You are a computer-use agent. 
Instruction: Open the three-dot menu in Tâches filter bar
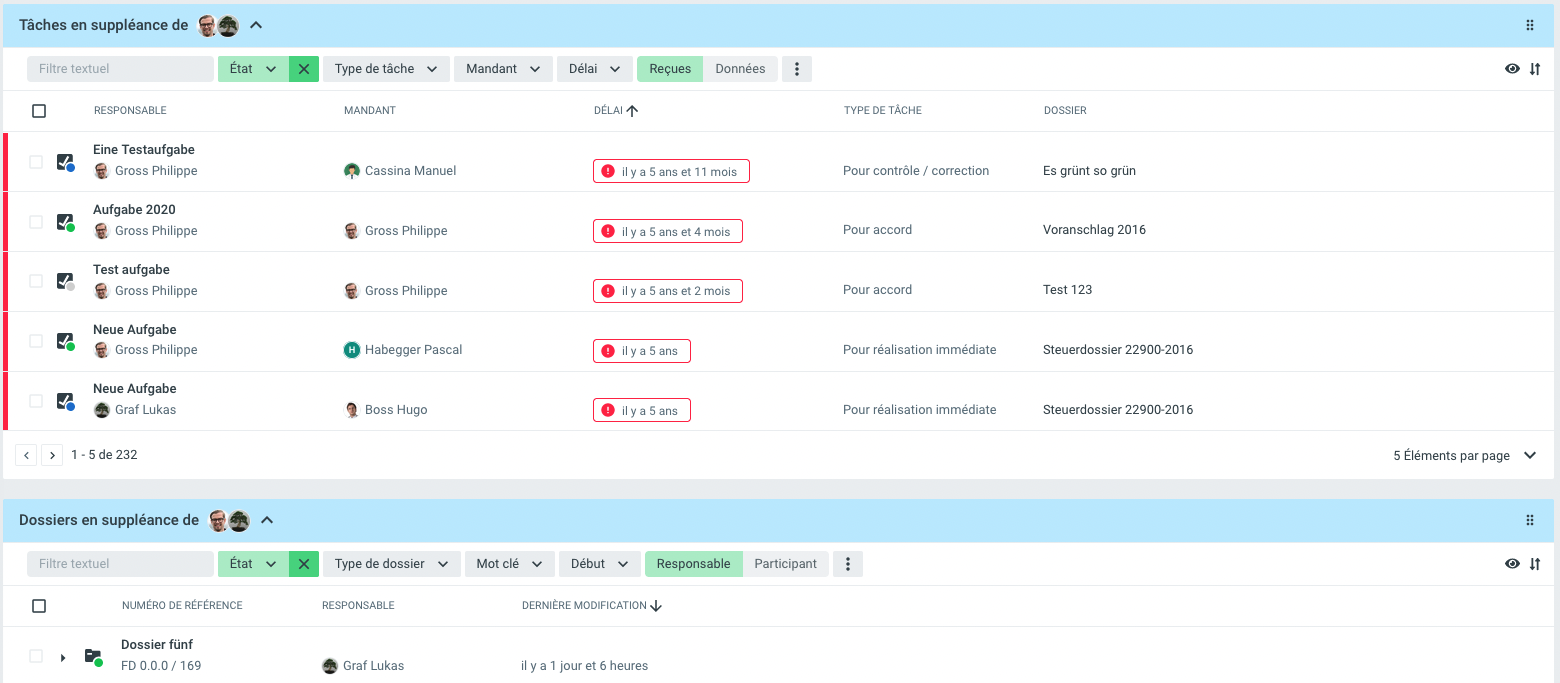tap(797, 69)
